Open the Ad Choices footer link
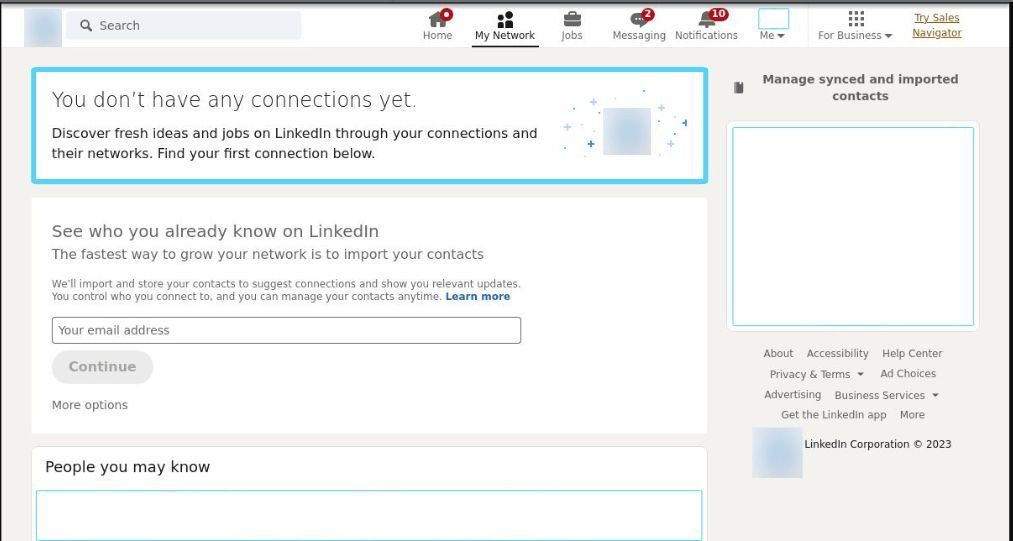Image resolution: width=1013 pixels, height=541 pixels. coord(908,374)
